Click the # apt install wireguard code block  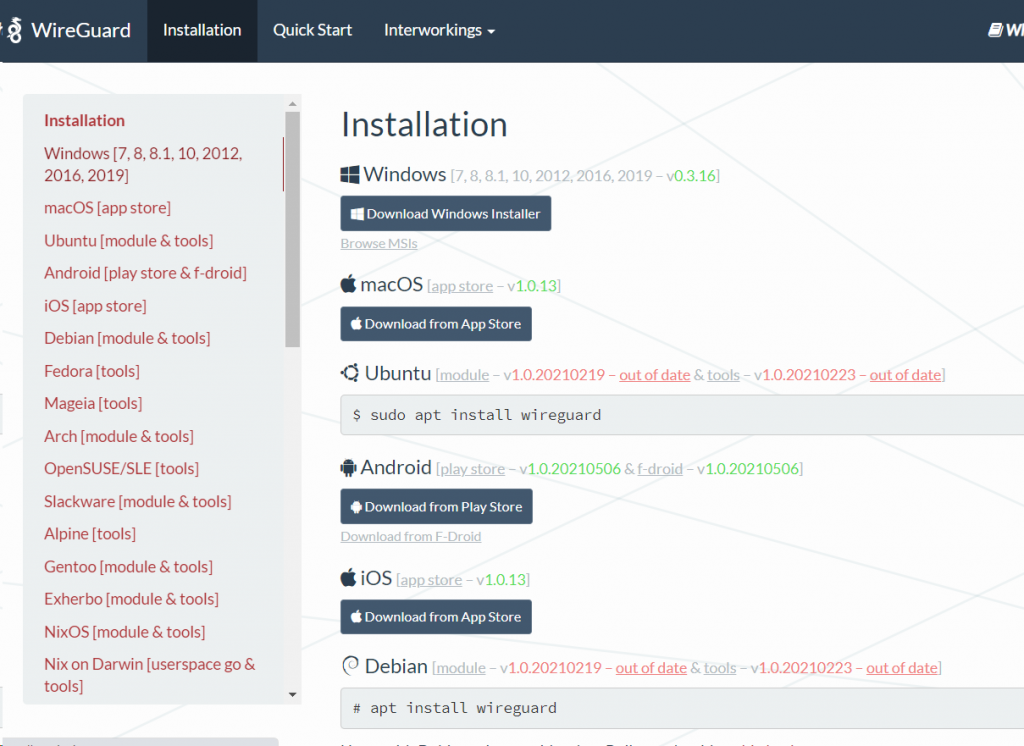pyautogui.click(x=682, y=708)
